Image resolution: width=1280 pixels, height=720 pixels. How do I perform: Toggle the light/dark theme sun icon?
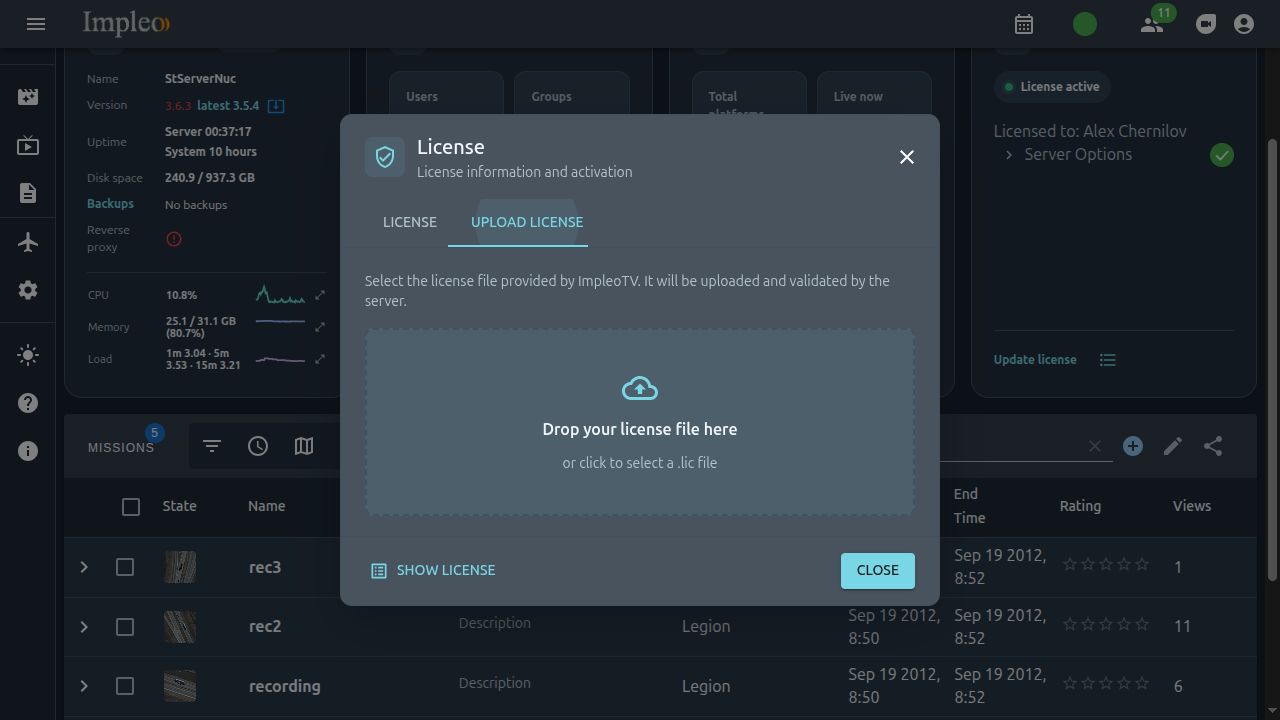28,355
